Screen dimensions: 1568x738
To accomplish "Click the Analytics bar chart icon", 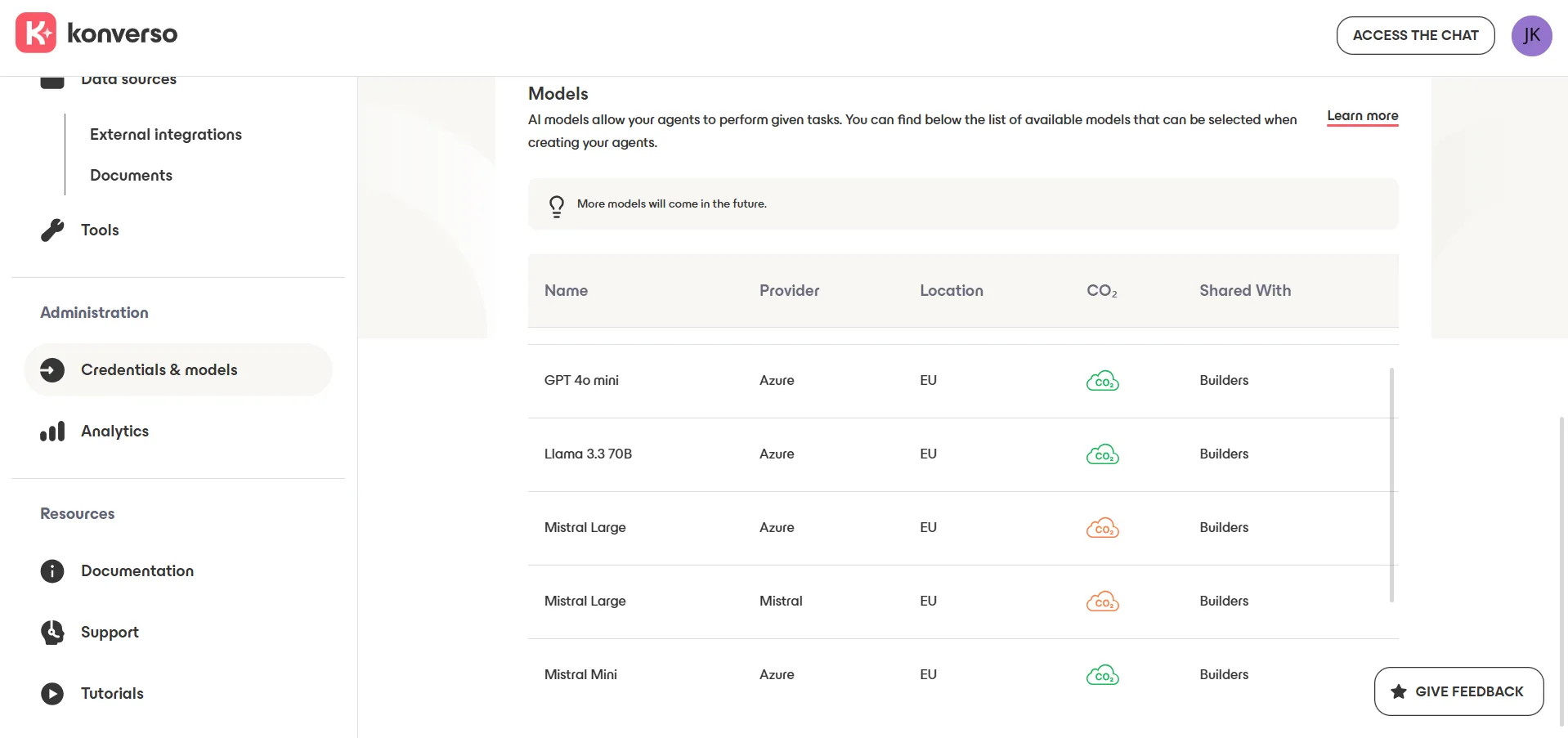I will coord(52,432).
